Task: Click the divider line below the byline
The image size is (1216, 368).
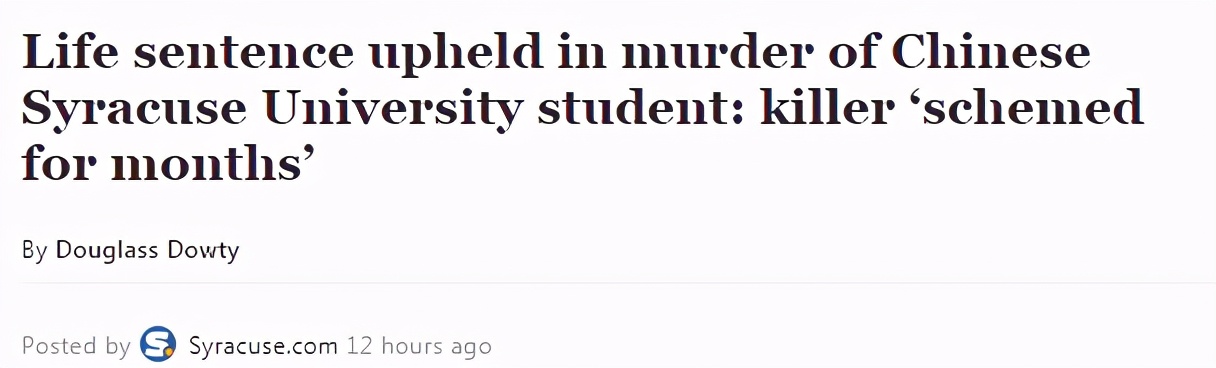Action: pyautogui.click(x=608, y=283)
